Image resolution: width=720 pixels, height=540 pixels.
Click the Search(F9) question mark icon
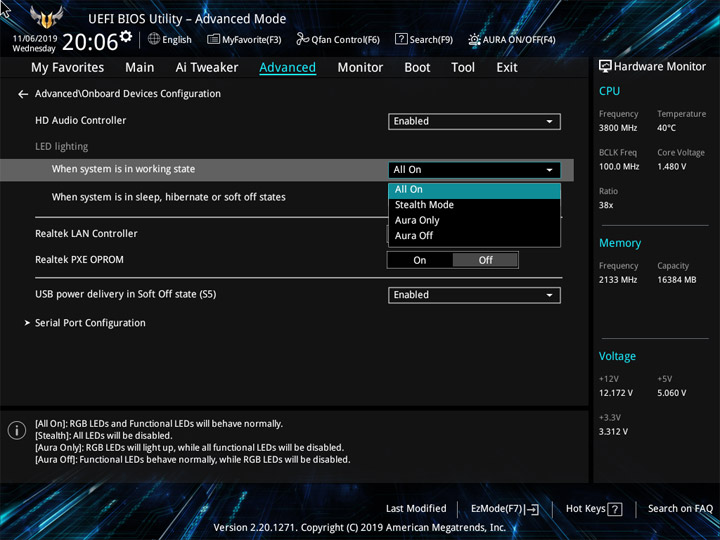[x=401, y=39]
